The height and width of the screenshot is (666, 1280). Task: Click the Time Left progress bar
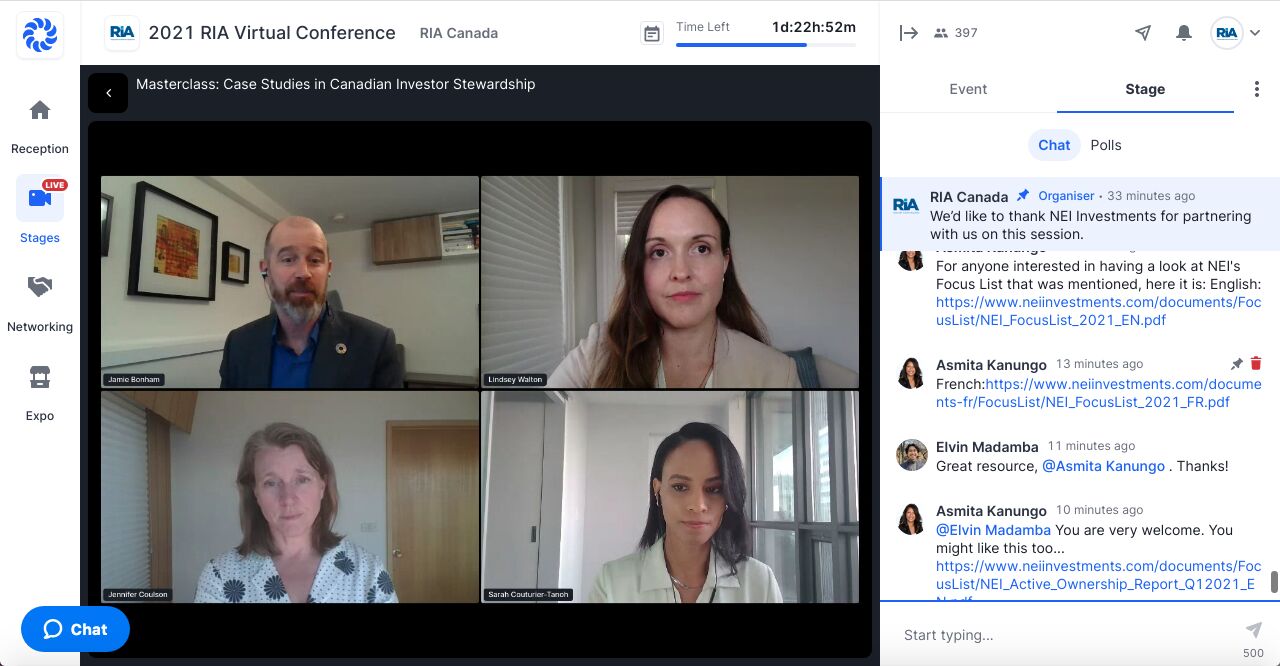pos(766,45)
